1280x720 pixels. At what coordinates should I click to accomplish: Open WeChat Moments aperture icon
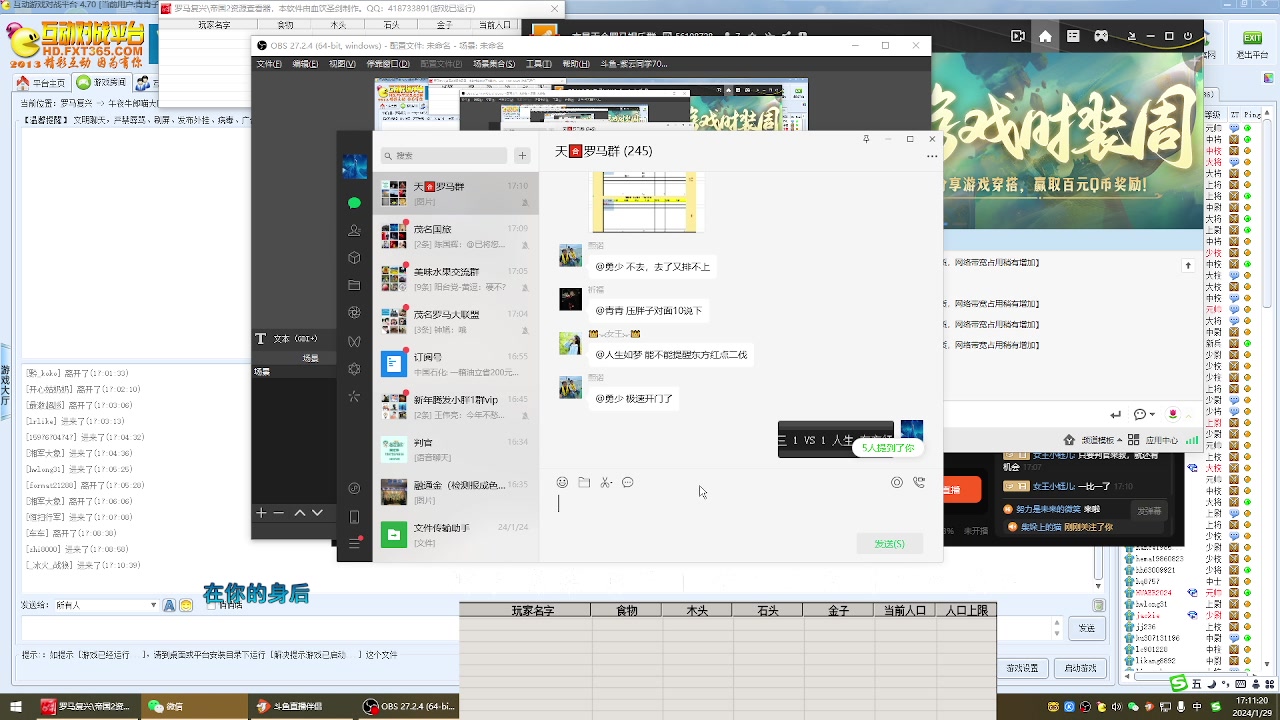354,313
